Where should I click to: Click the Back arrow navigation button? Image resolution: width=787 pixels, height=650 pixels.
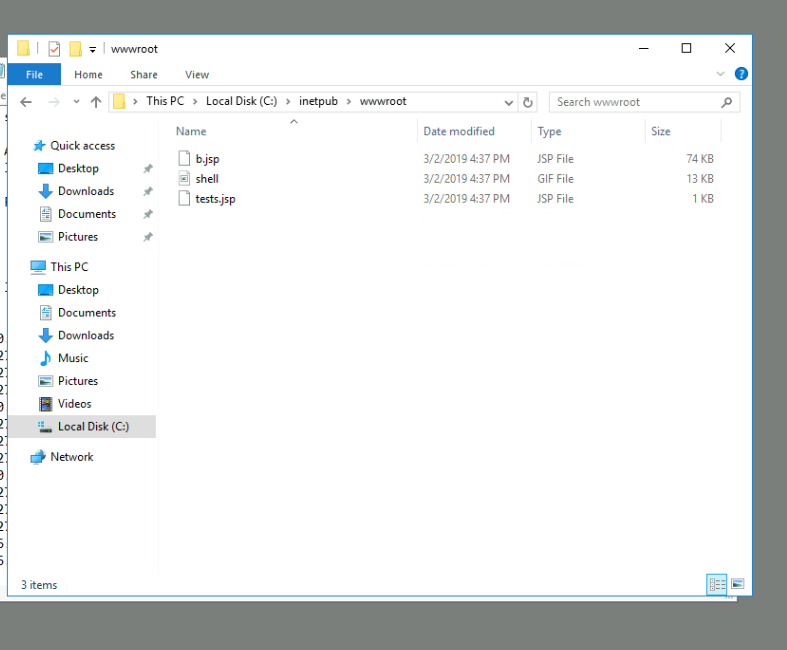(26, 102)
